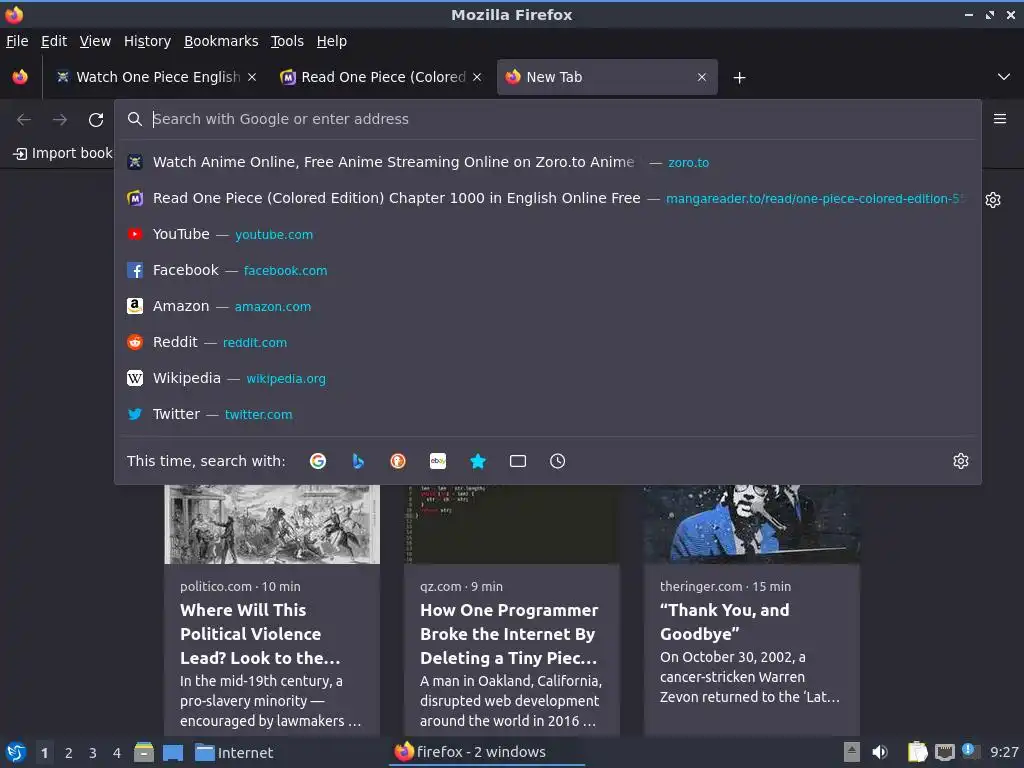Open the History menu
Image resolution: width=1024 pixels, height=768 pixels.
148,41
